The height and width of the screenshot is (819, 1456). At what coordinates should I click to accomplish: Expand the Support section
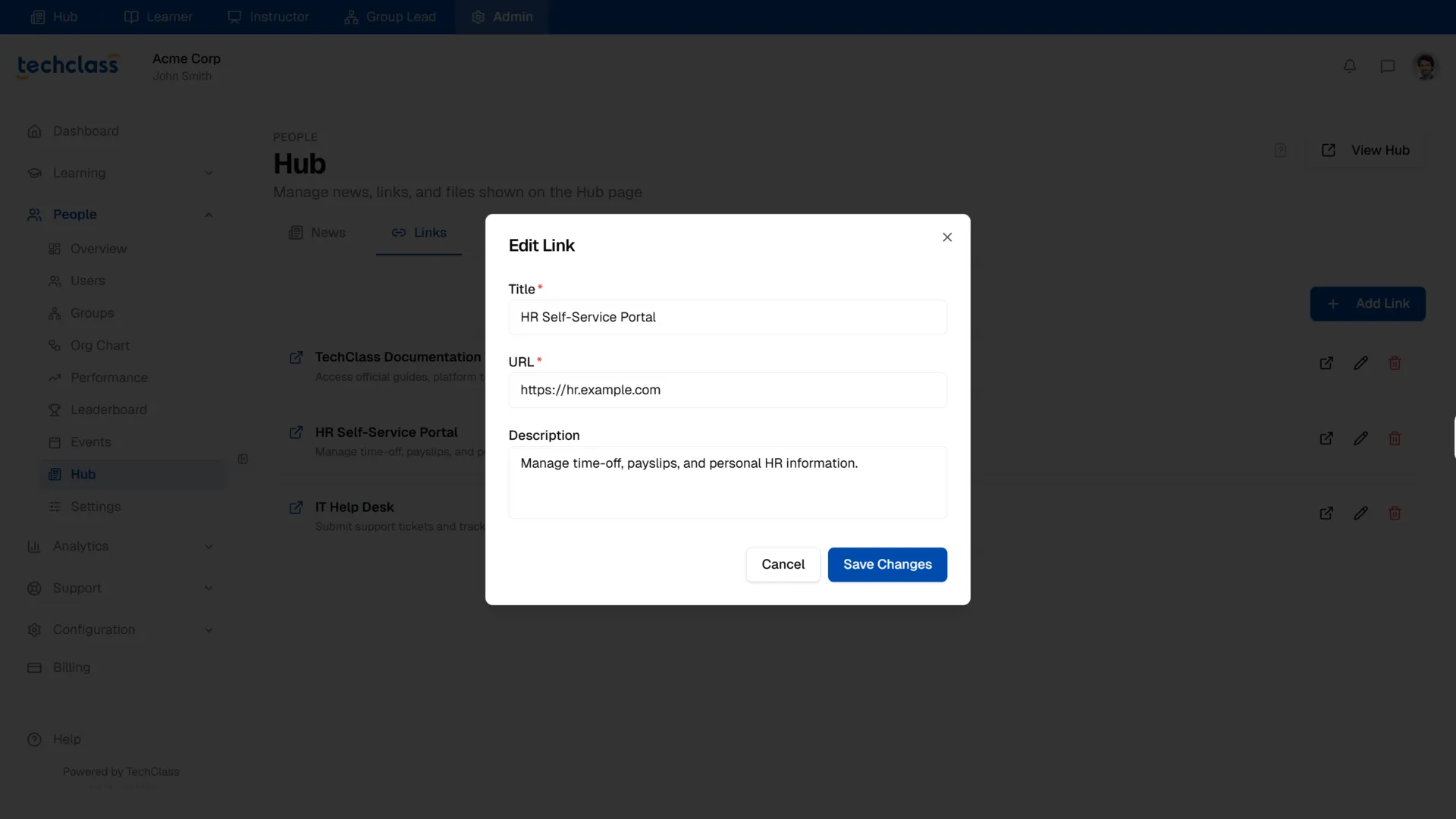pyautogui.click(x=121, y=588)
